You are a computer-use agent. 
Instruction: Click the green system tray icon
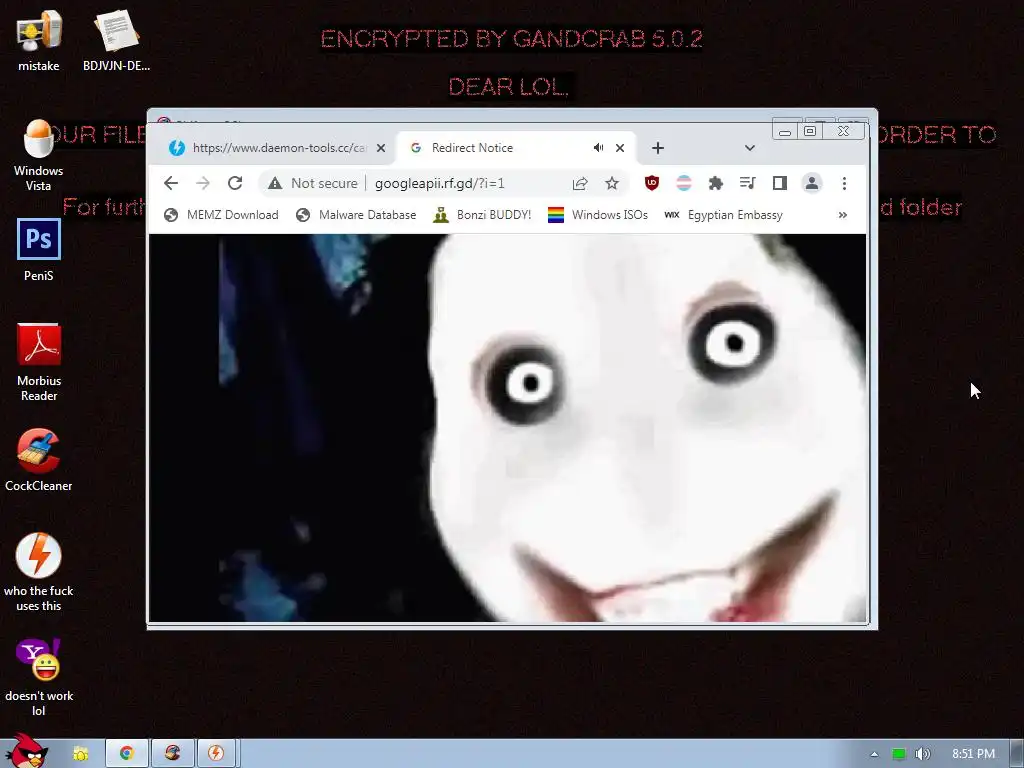pos(899,754)
